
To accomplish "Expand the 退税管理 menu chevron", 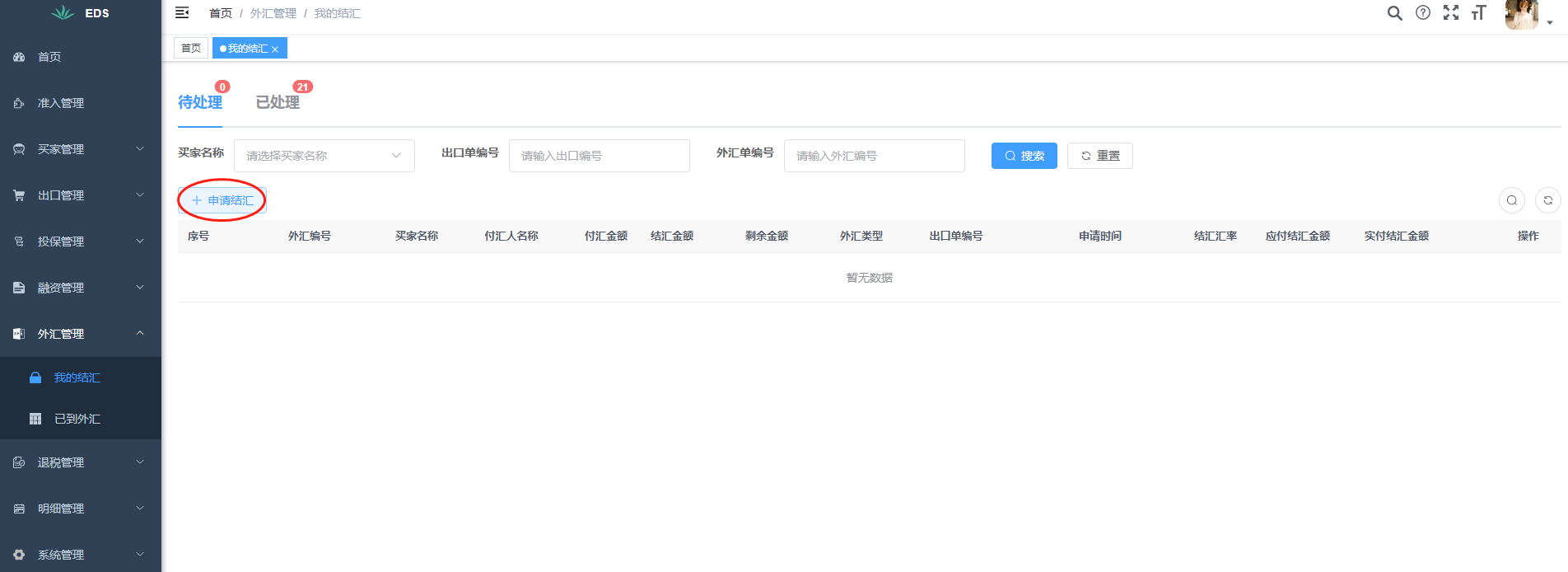I will (140, 462).
